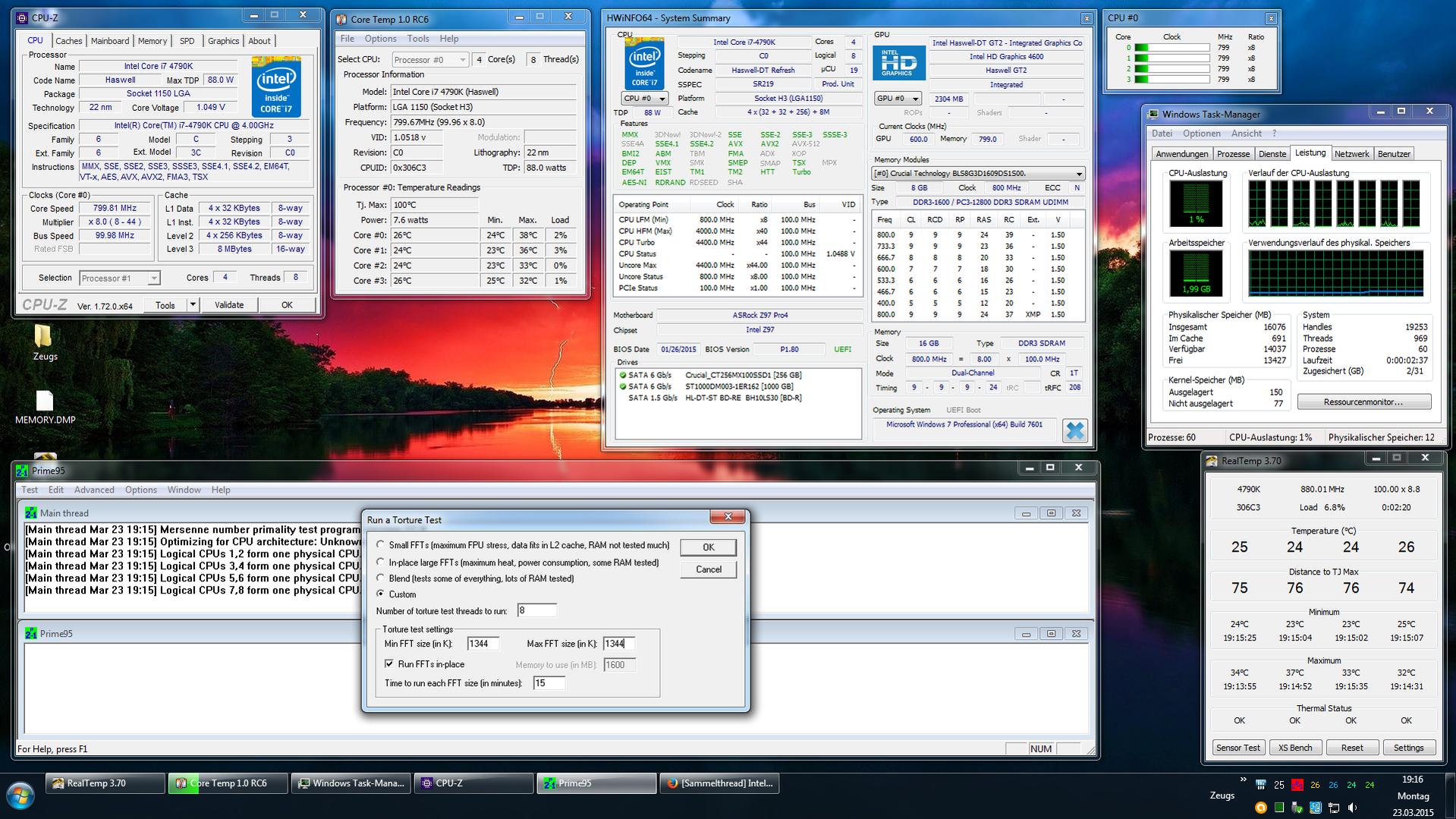
Task: Open the GPU #0 dropdown in HWiNFO64
Action: click(898, 99)
